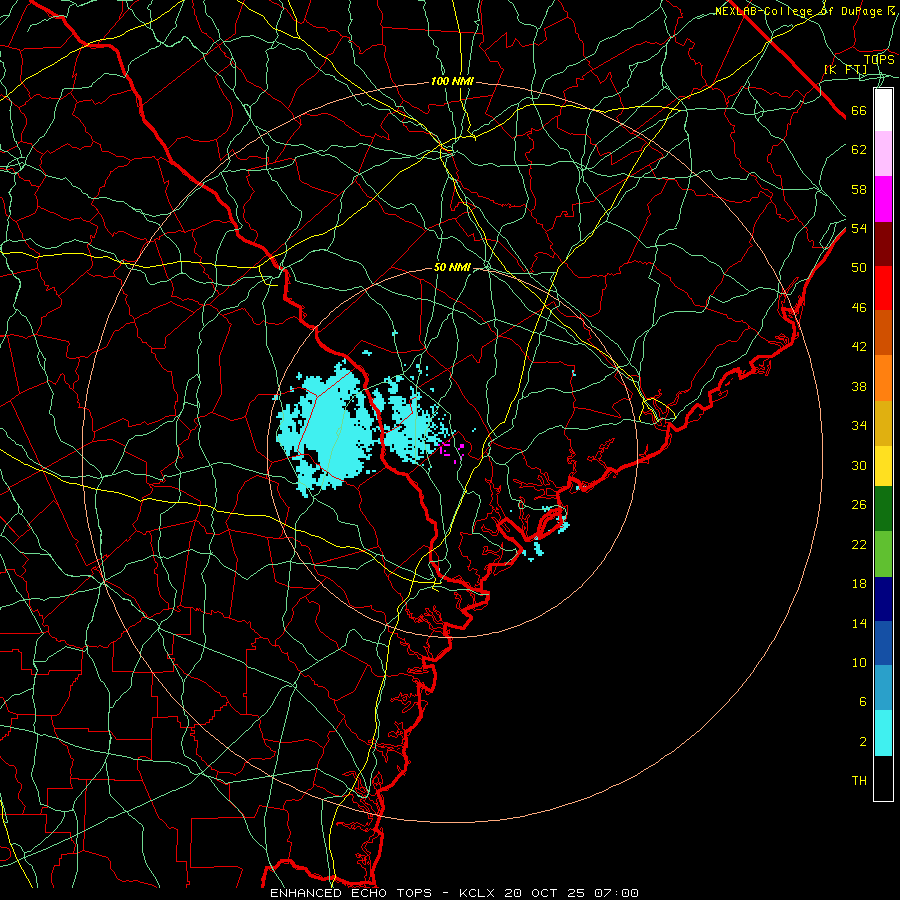Select the dark green legend swatch
Viewport: 900px width, 900px height.
883,509
